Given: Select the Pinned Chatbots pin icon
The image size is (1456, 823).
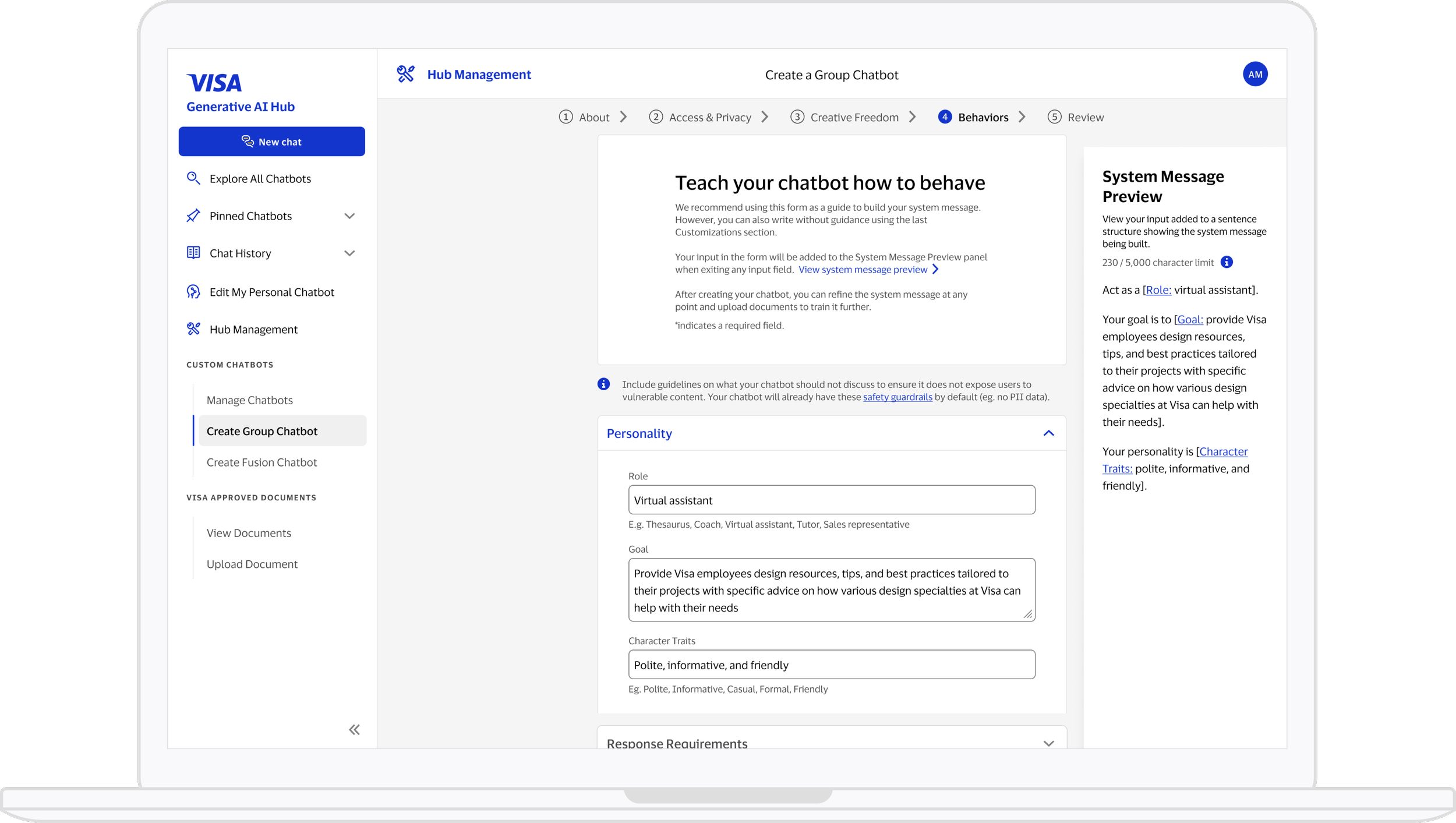Looking at the screenshot, I should coord(194,216).
